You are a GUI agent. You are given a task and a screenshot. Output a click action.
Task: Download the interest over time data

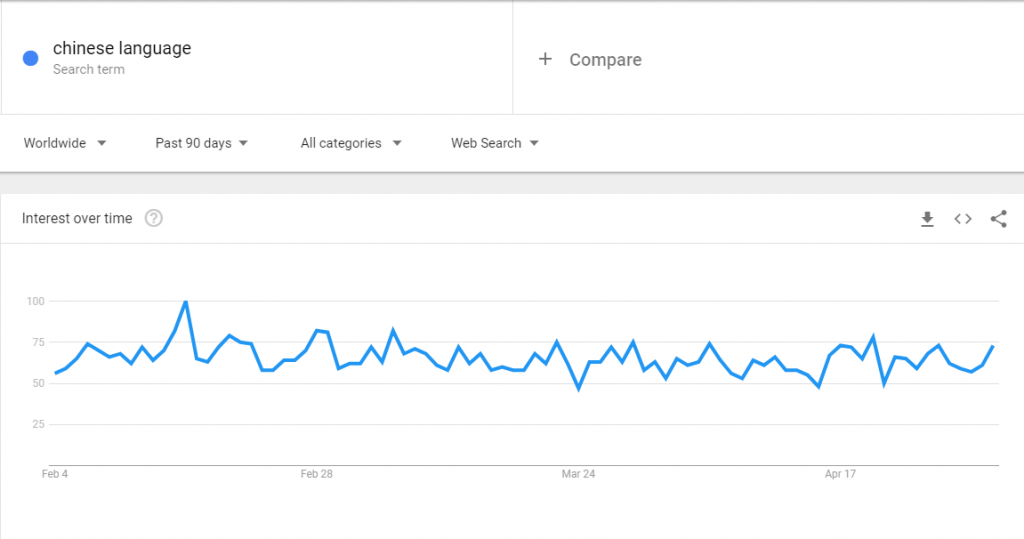pyautogui.click(x=927, y=219)
